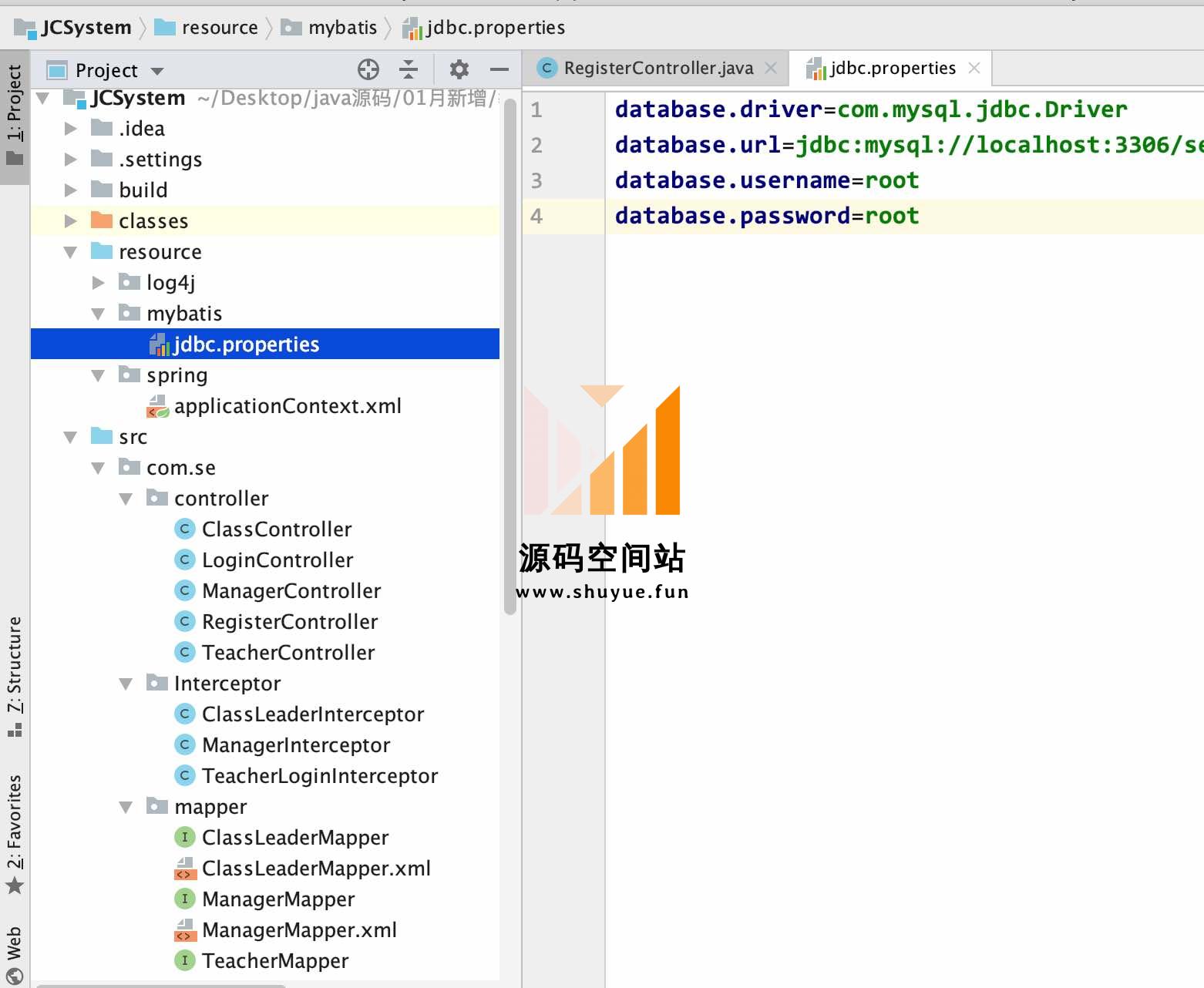Collapse the JCSystem root node arrow
This screenshot has height=988, width=1204.
[43, 98]
